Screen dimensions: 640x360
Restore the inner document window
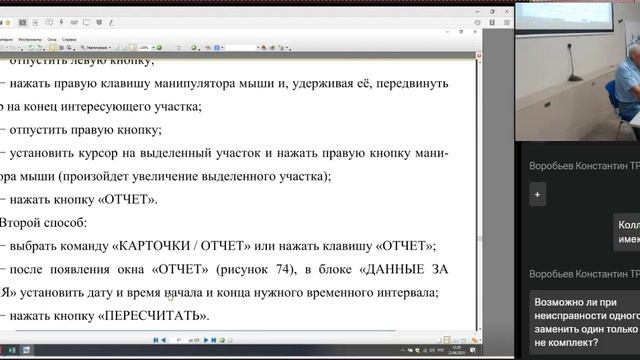click(x=461, y=31)
